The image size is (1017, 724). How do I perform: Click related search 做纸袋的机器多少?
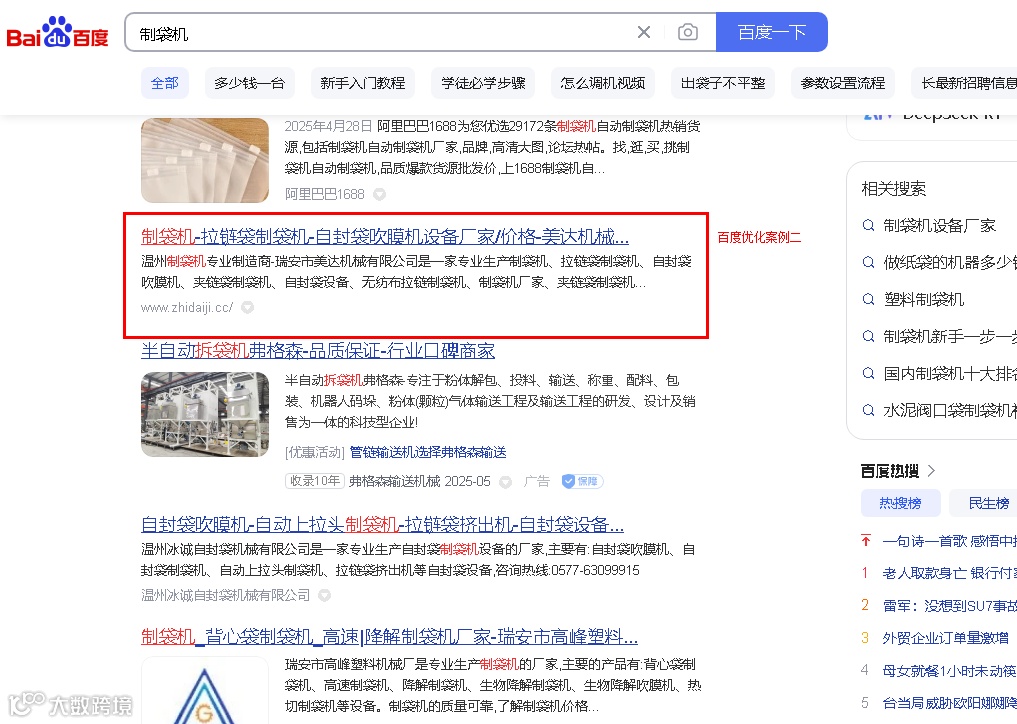(x=950, y=263)
